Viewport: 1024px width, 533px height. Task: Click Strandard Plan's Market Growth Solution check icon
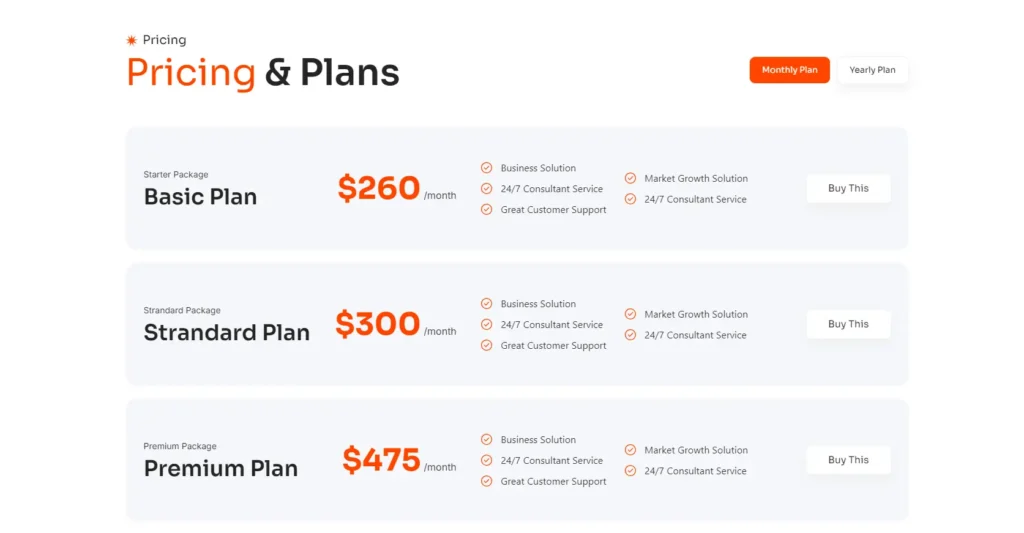pyautogui.click(x=630, y=314)
